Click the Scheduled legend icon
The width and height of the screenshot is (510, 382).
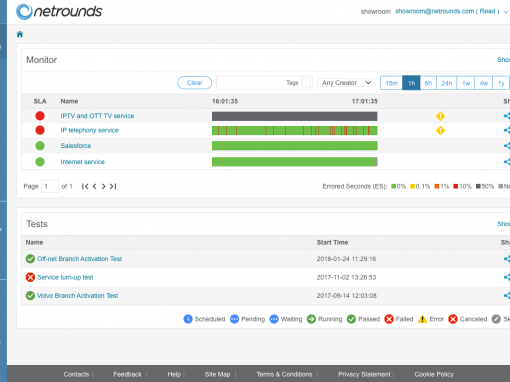tap(188, 319)
